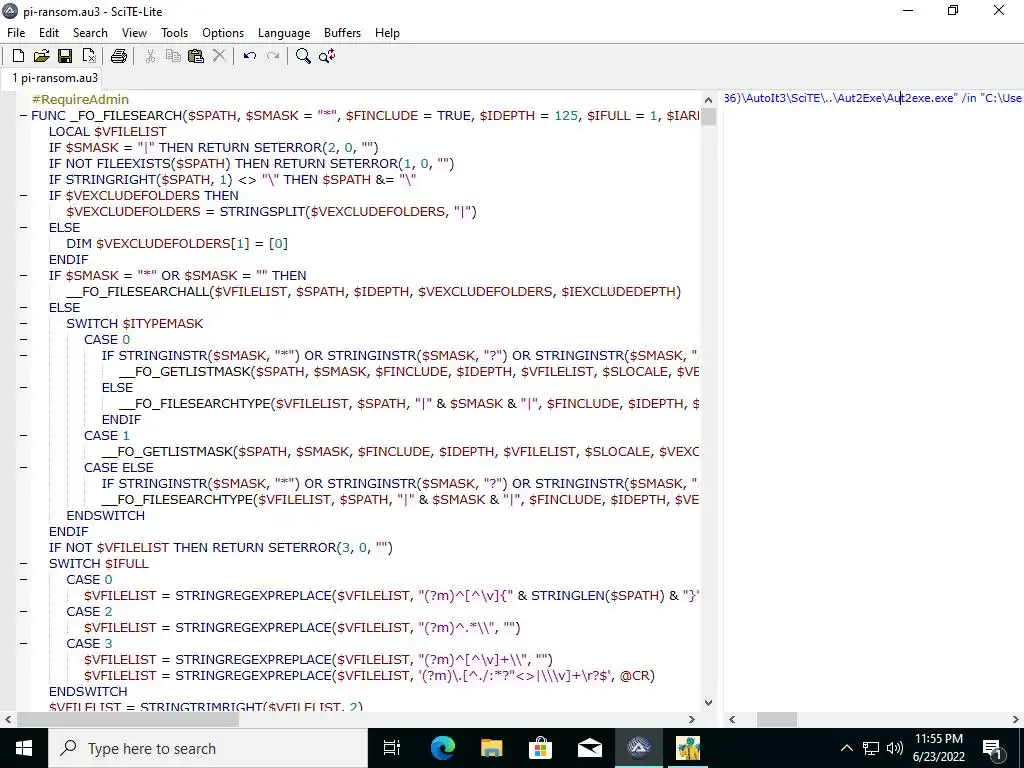Click LOCAL $VFILELIST line
Screen dimensions: 1024x768
coord(108,131)
